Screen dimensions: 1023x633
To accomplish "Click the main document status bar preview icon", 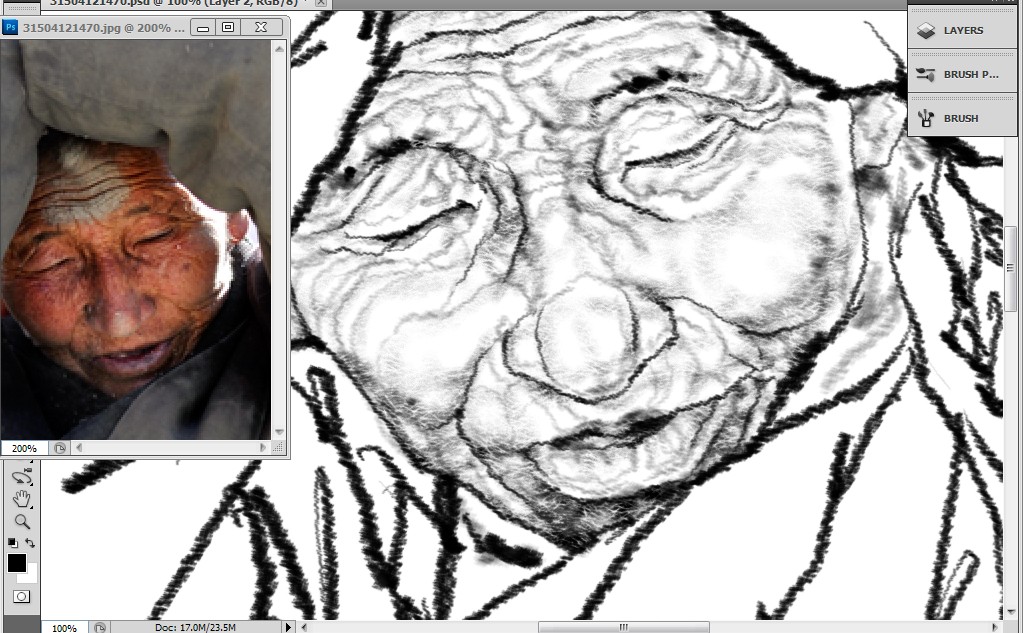I will tap(100, 628).
